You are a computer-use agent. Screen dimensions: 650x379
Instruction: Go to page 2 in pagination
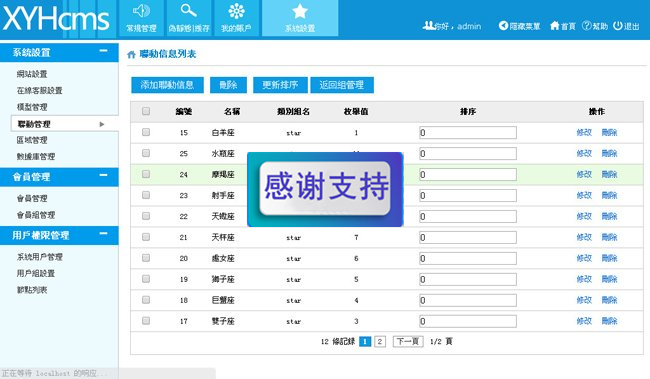[380, 342]
